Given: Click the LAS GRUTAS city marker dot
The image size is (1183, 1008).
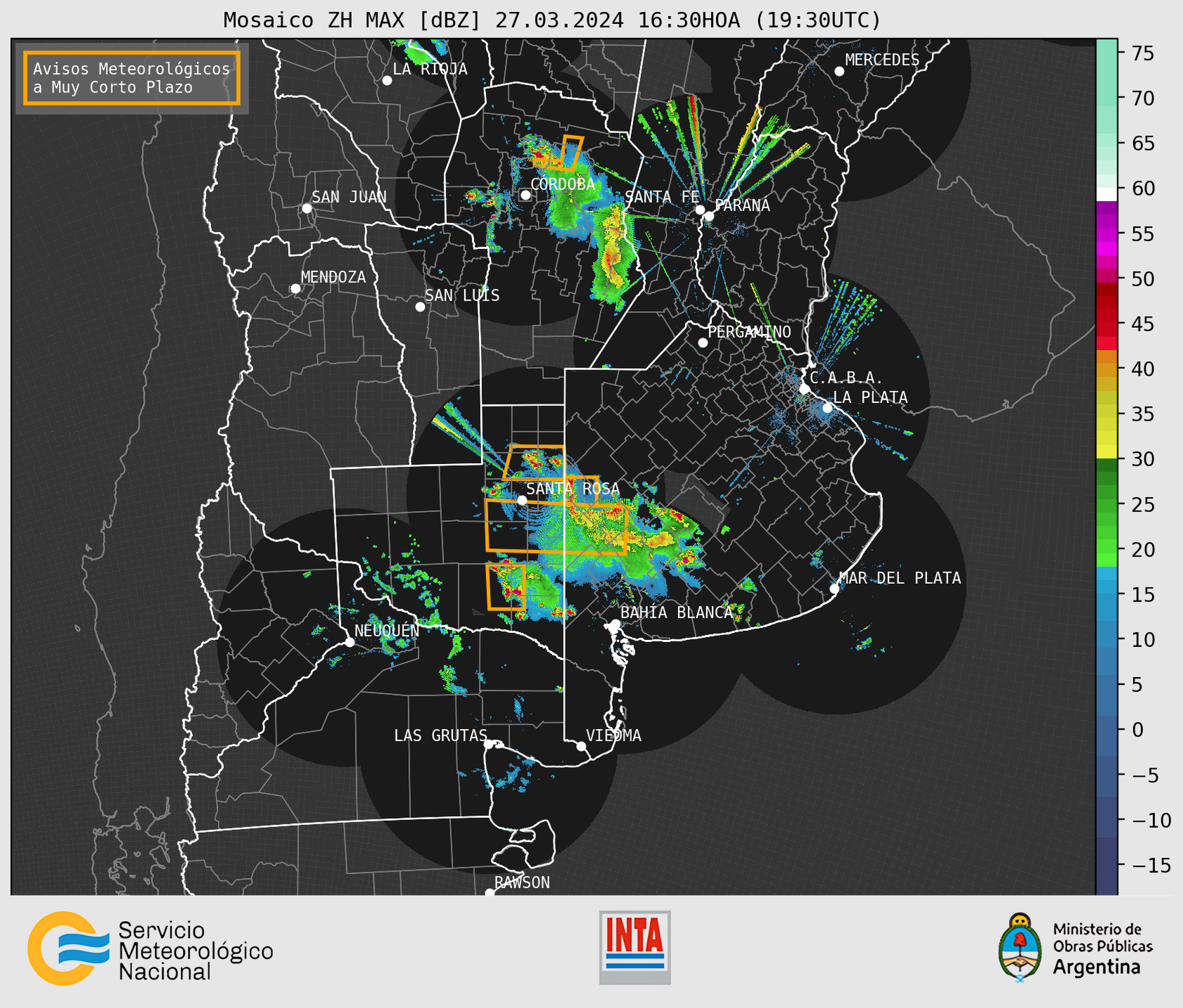Looking at the screenshot, I should click(489, 744).
